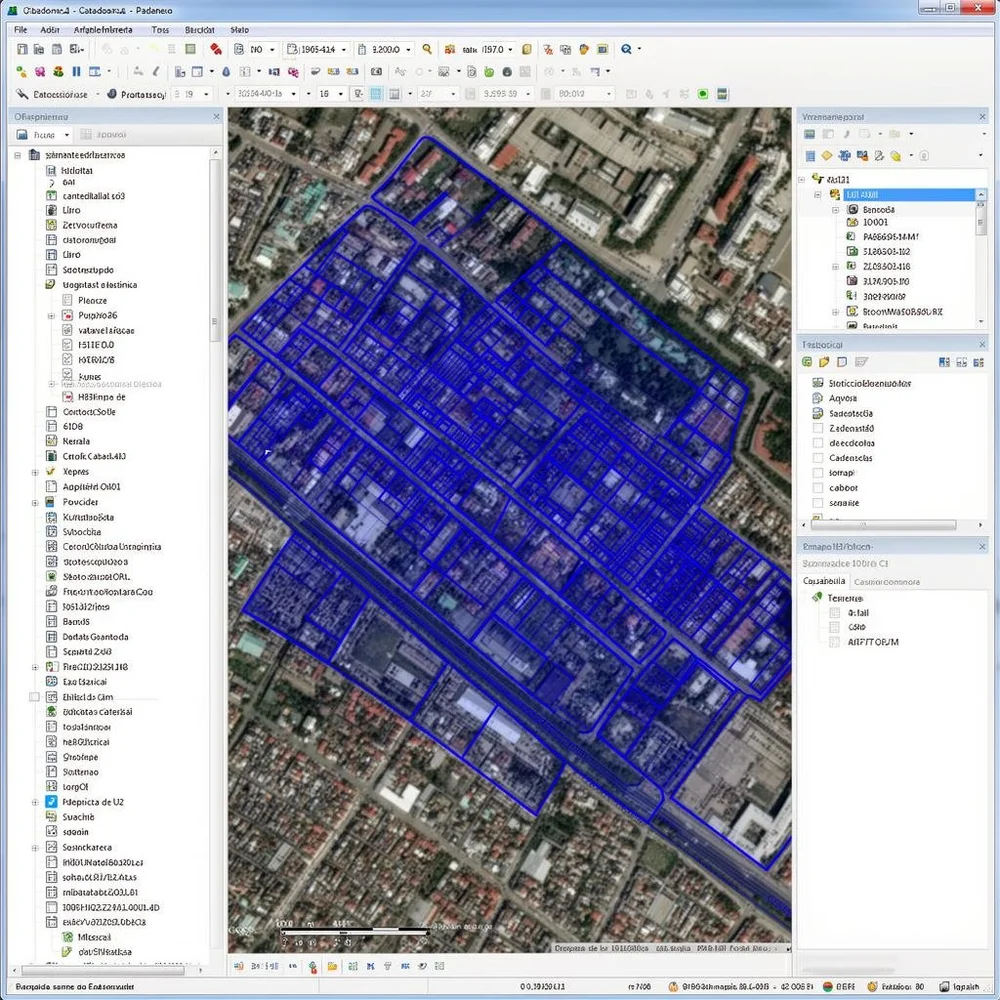Click the left panel horizontal scrollbar
1000x1000 pixels.
[x=103, y=971]
